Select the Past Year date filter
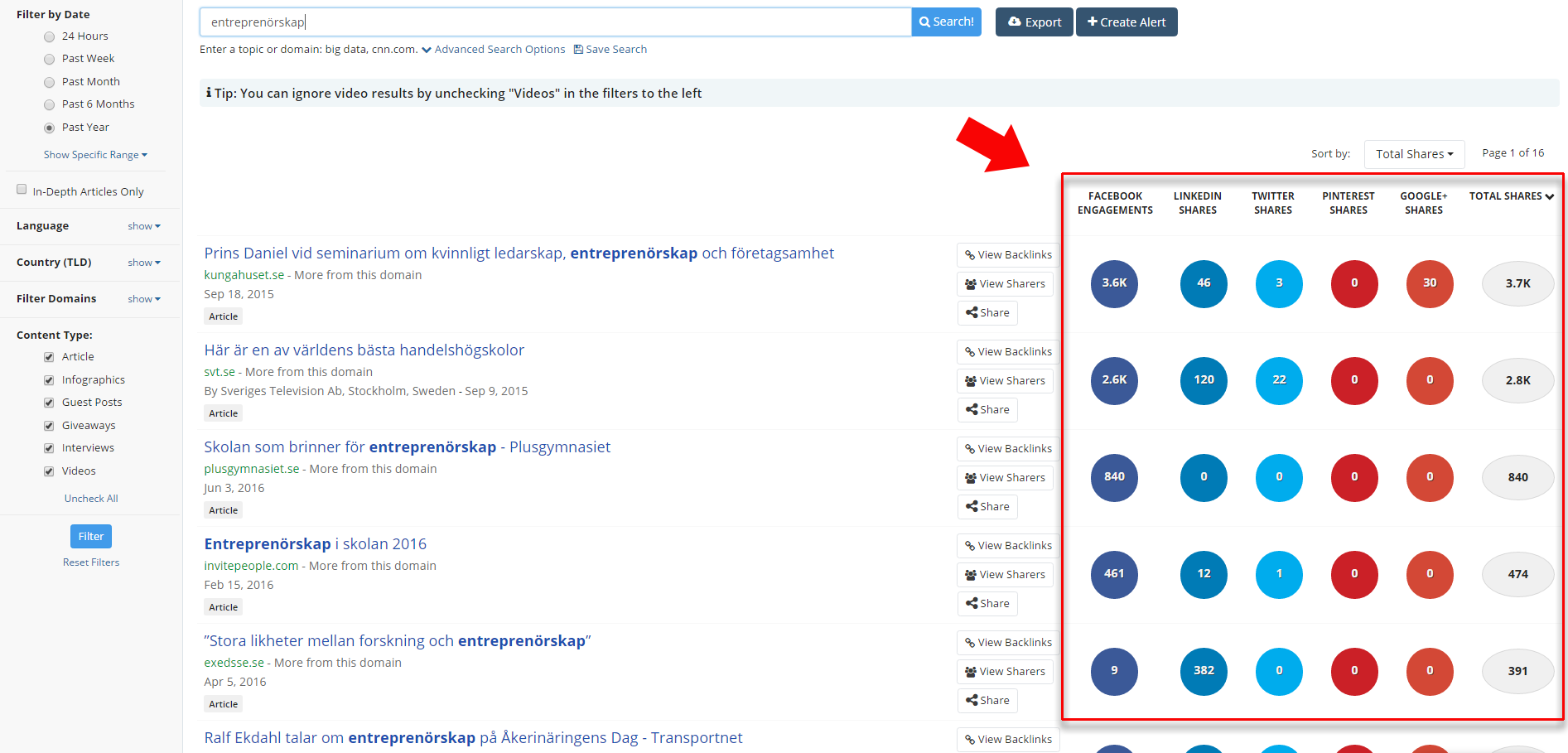1568x753 pixels. point(50,128)
